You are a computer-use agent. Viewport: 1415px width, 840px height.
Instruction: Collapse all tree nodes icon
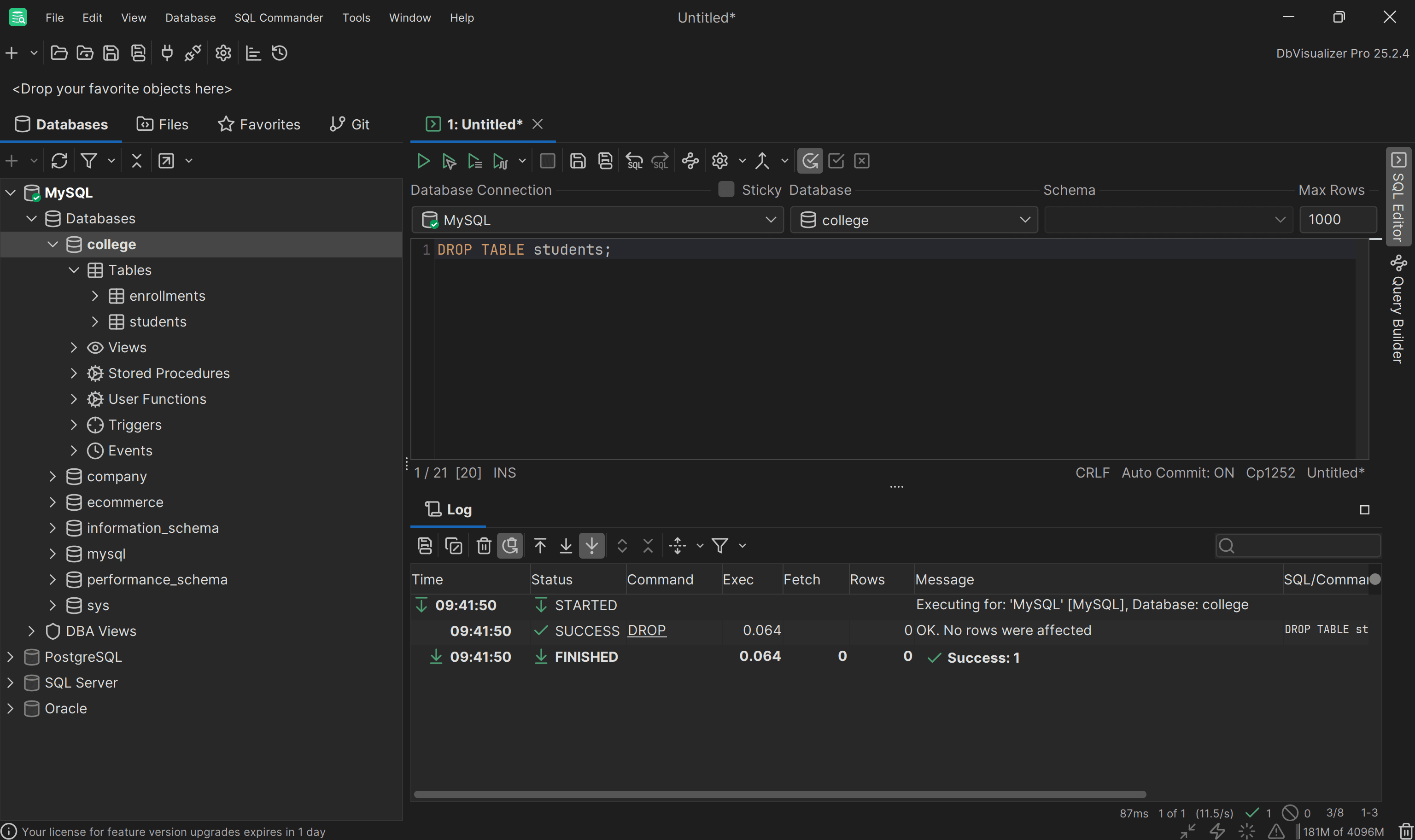tap(136, 161)
